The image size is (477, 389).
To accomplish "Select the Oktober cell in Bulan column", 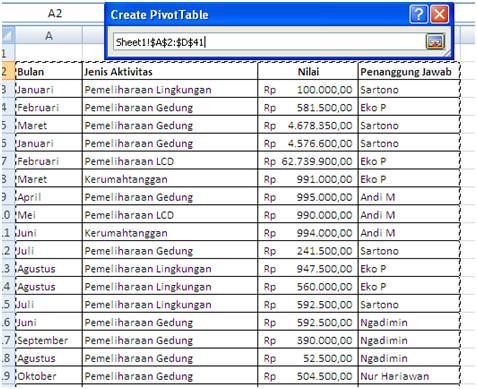I will point(49,376).
